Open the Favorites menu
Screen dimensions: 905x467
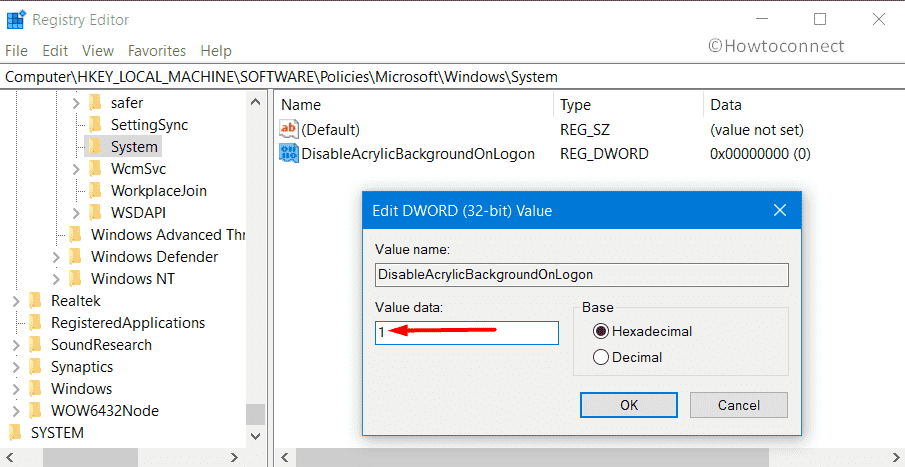tap(156, 50)
